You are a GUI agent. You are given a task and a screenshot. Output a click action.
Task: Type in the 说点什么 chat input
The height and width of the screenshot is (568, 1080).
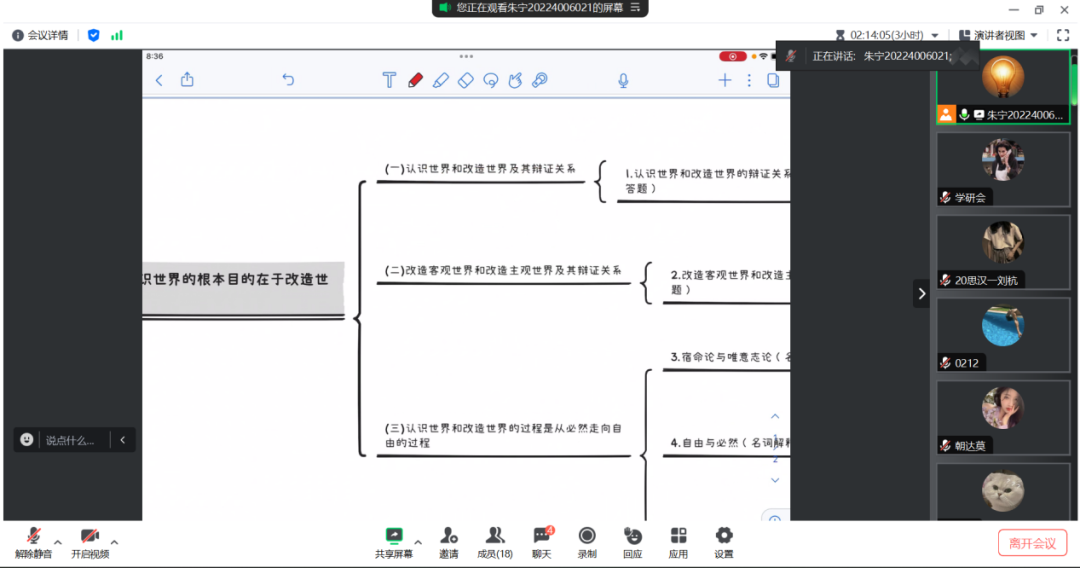[x=70, y=440]
